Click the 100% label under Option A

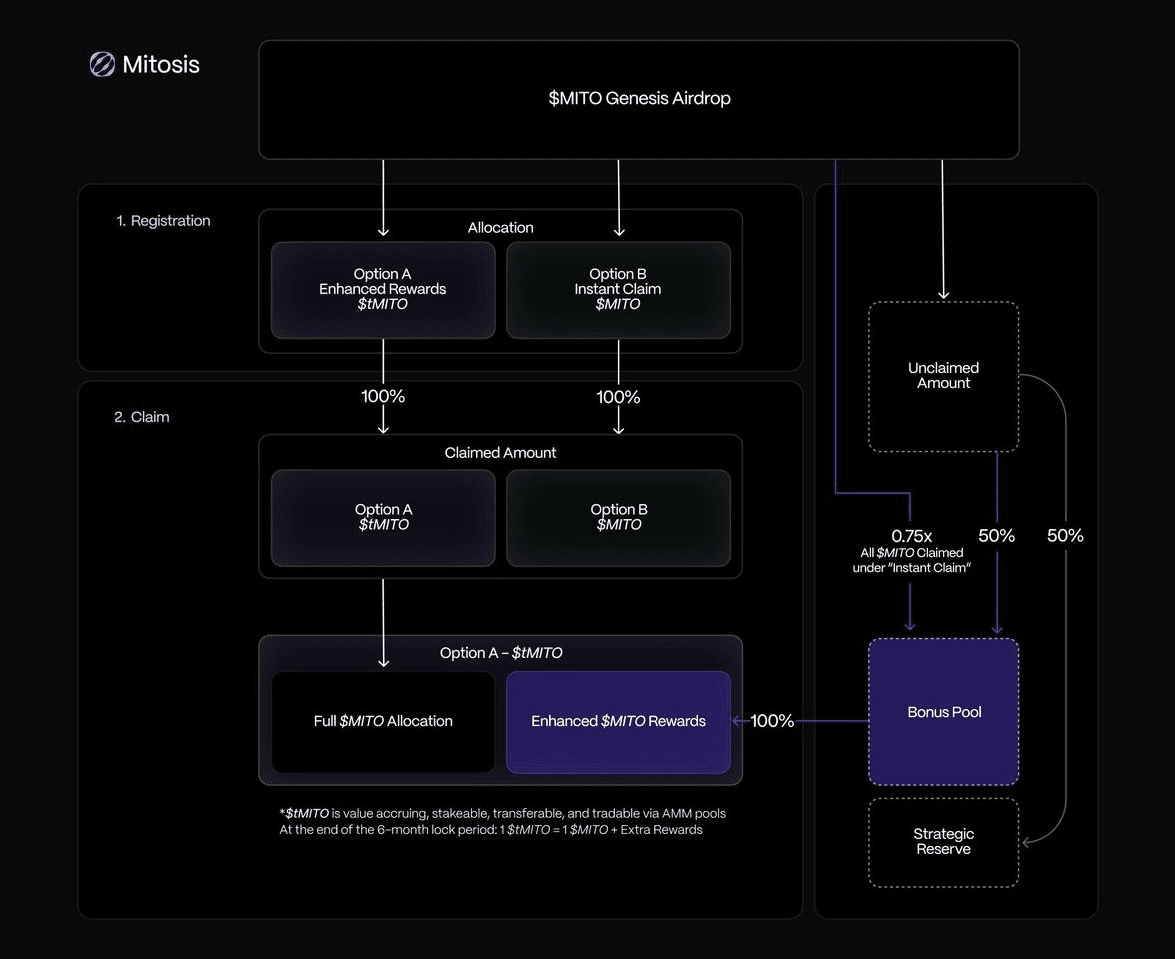coord(383,396)
